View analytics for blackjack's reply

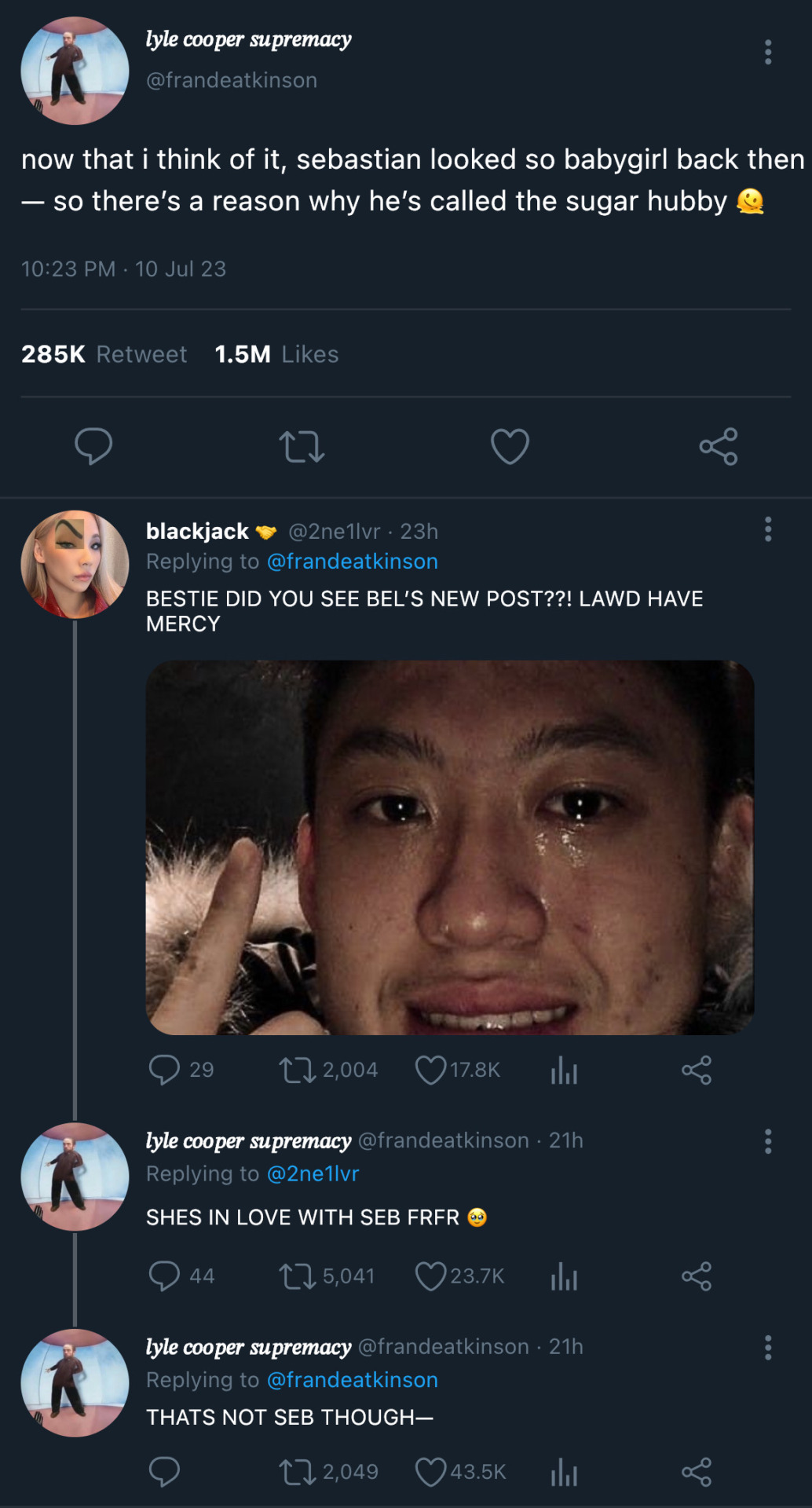click(x=564, y=1070)
